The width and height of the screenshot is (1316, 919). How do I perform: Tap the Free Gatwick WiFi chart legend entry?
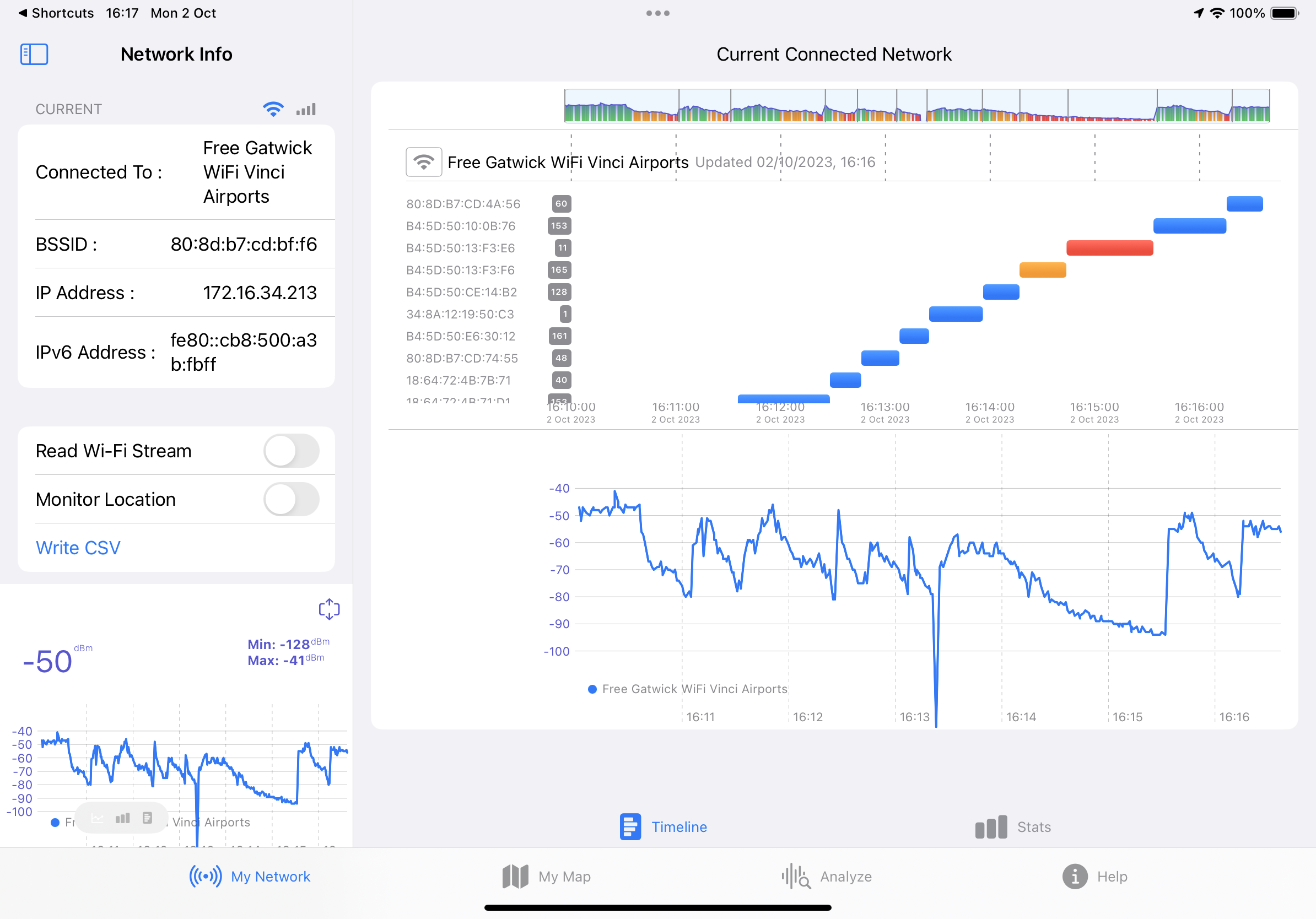688,689
